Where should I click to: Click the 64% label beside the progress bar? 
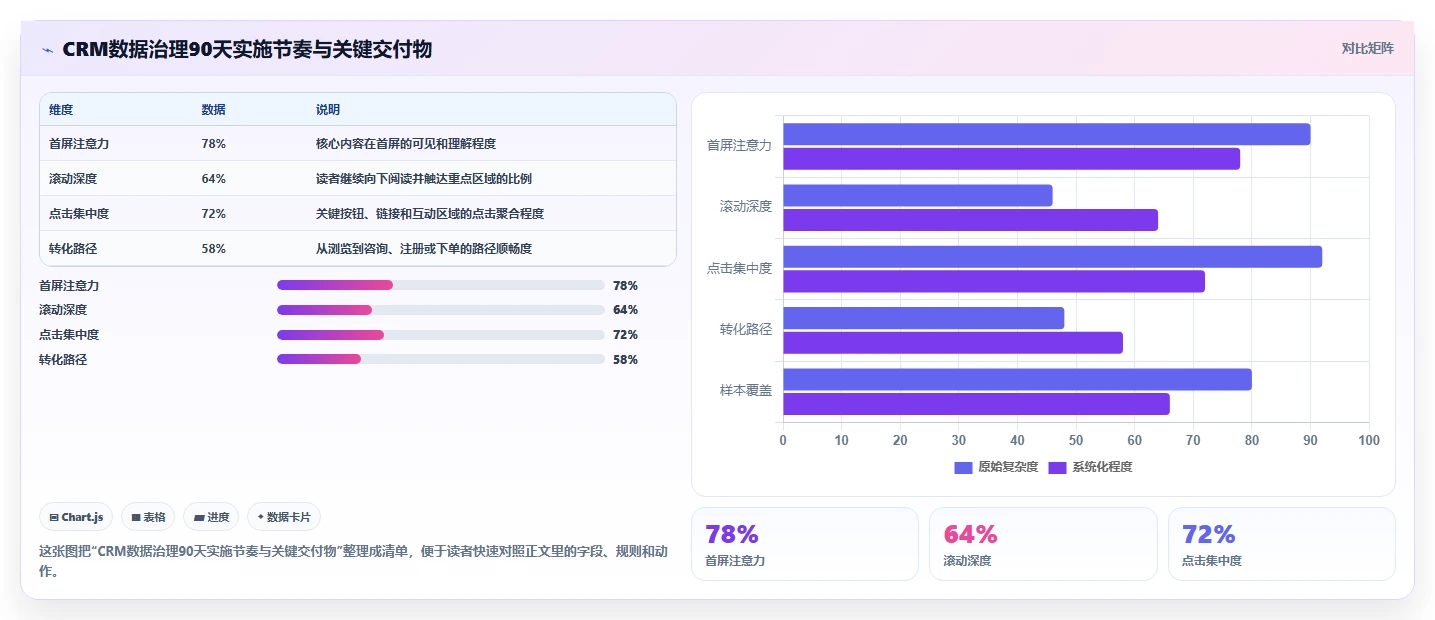click(625, 310)
